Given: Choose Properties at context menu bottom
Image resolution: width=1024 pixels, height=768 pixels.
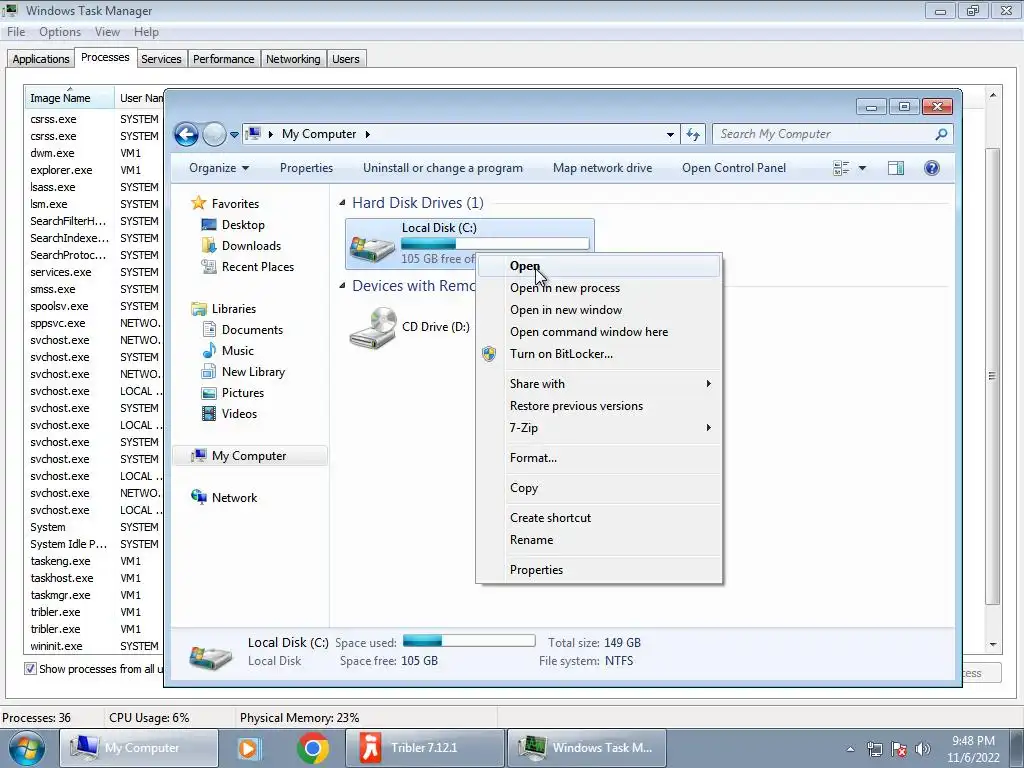Looking at the screenshot, I should coord(599,570).
